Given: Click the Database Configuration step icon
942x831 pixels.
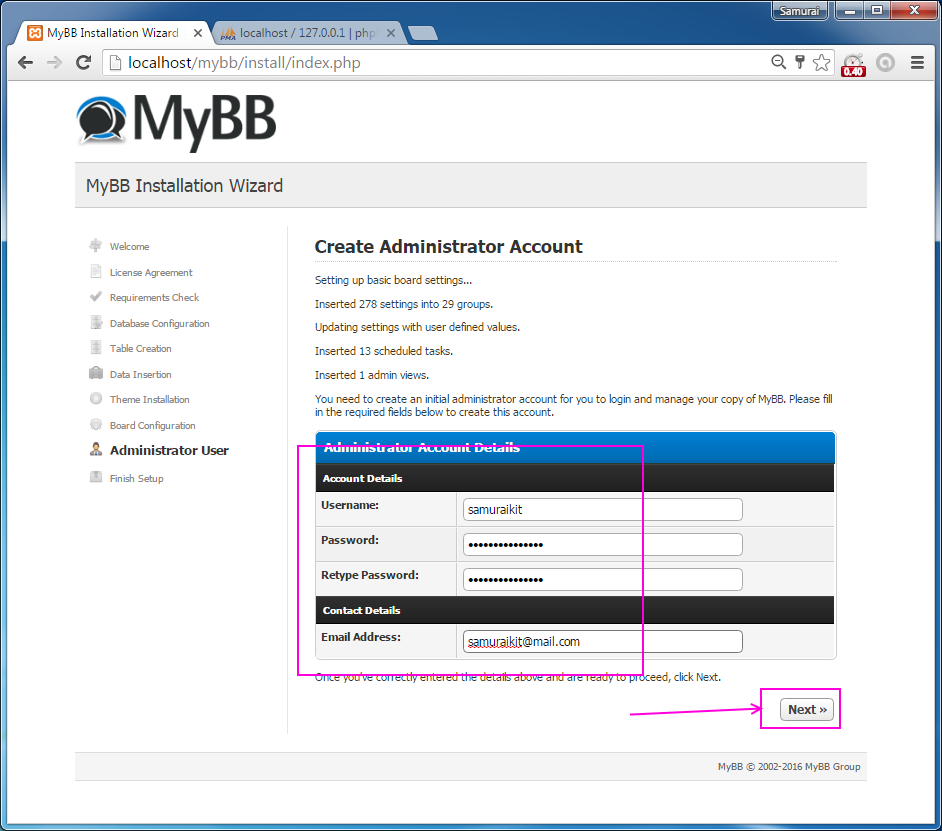Looking at the screenshot, I should (x=96, y=323).
